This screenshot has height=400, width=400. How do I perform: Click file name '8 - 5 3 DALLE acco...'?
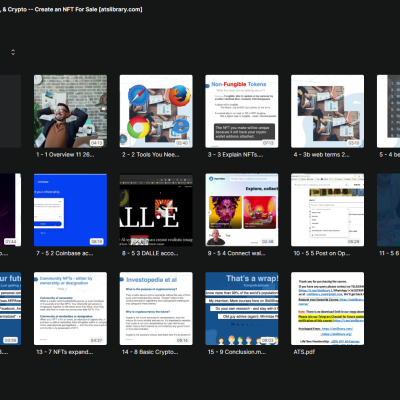pyautogui.click(x=150, y=253)
